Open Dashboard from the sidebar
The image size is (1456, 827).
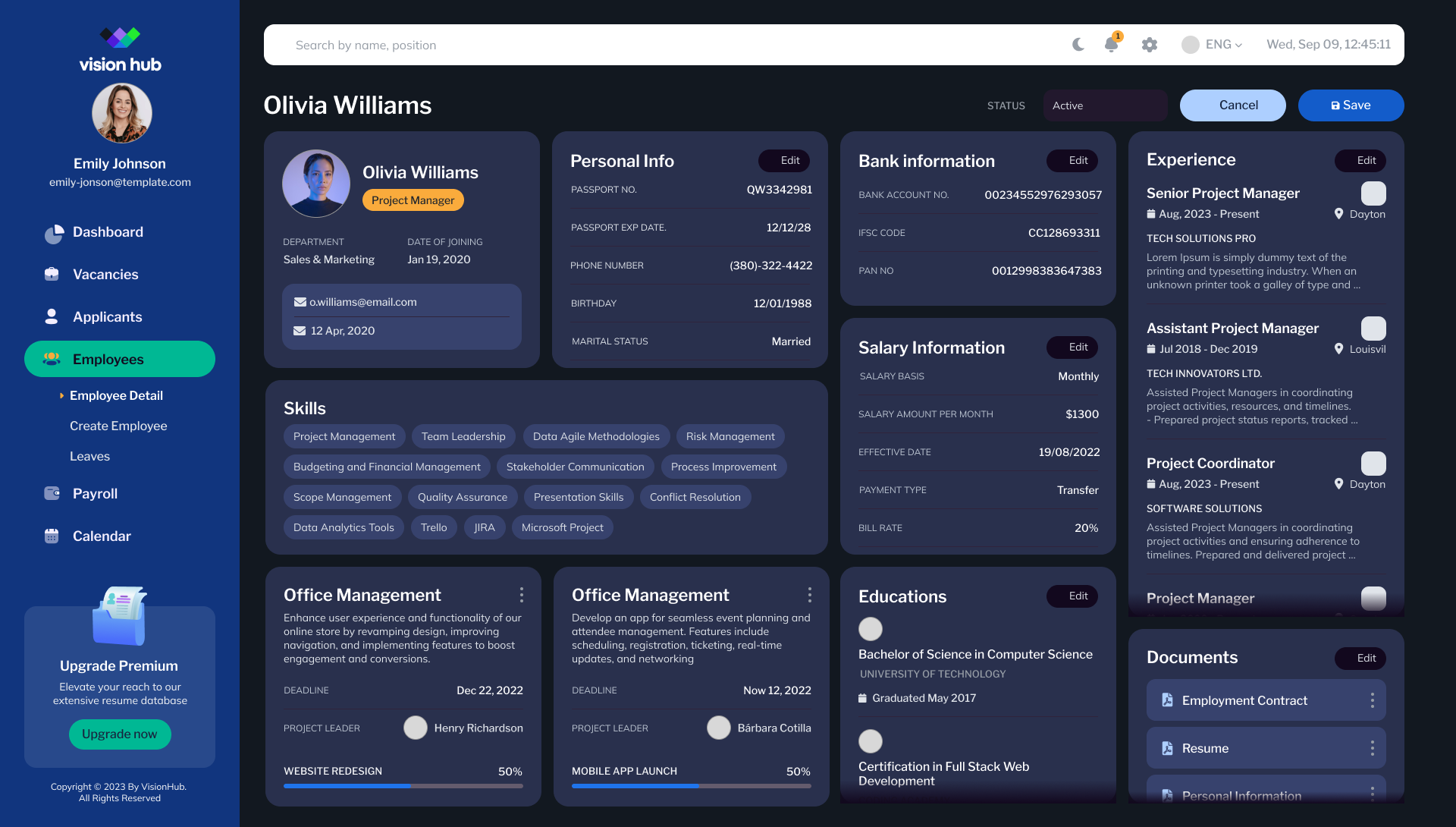tap(108, 232)
